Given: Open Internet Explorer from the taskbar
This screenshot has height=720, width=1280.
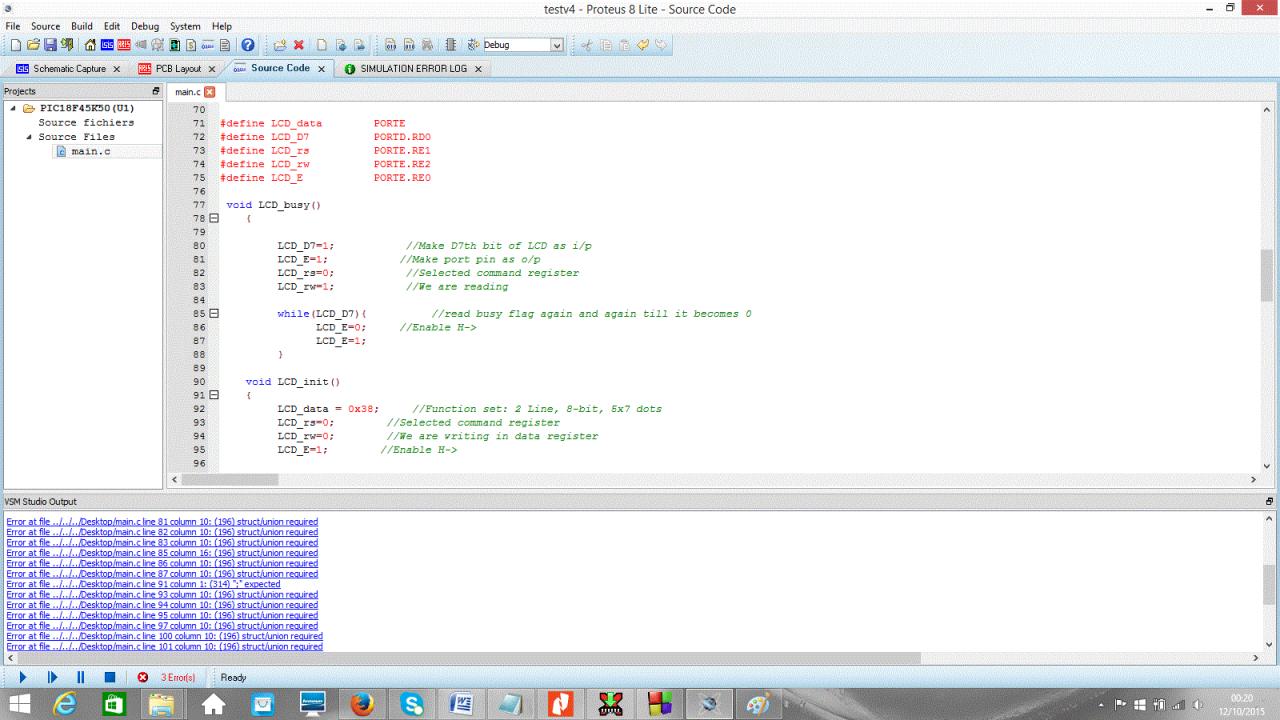Looking at the screenshot, I should tap(66, 704).
